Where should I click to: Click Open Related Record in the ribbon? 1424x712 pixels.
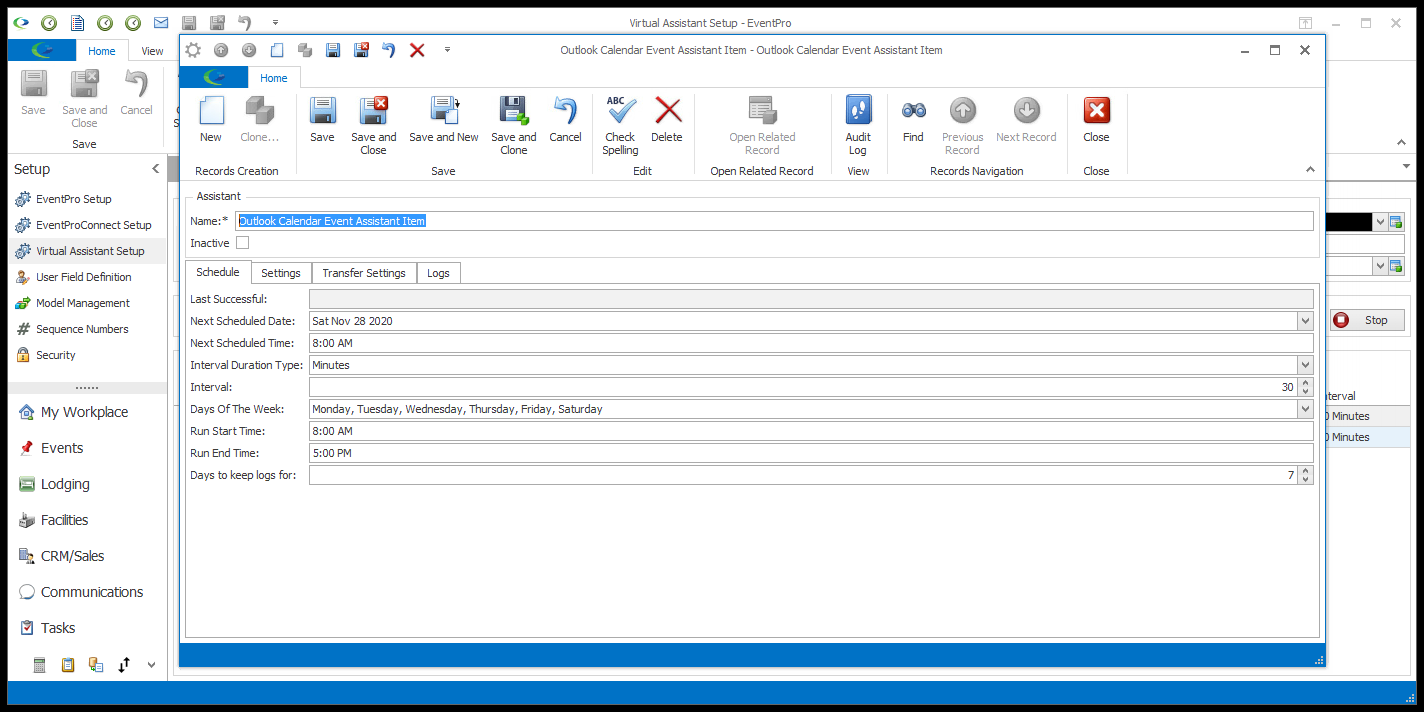pyautogui.click(x=762, y=125)
